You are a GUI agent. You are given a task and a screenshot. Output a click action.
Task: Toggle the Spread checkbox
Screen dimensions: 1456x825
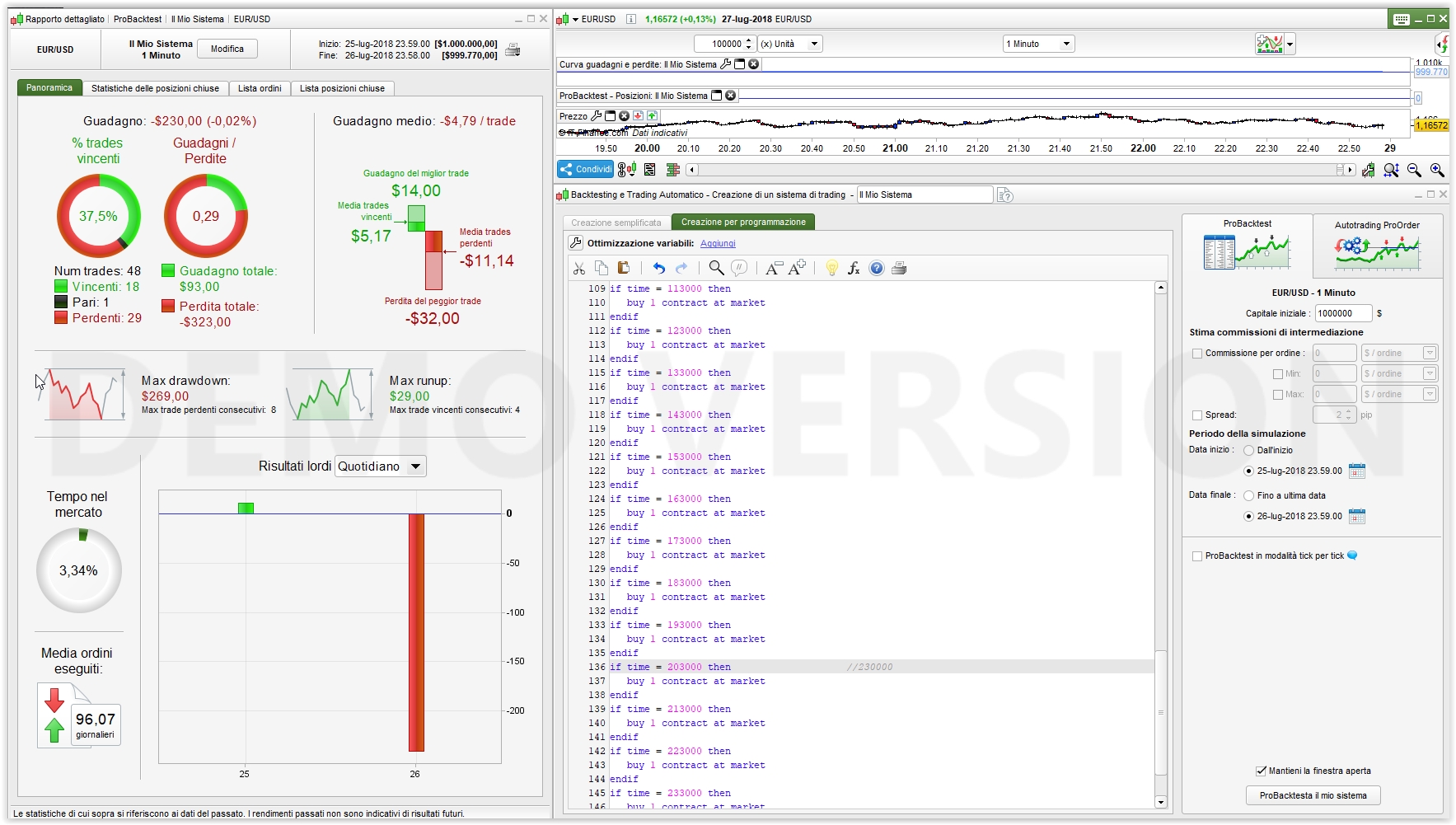click(1197, 415)
